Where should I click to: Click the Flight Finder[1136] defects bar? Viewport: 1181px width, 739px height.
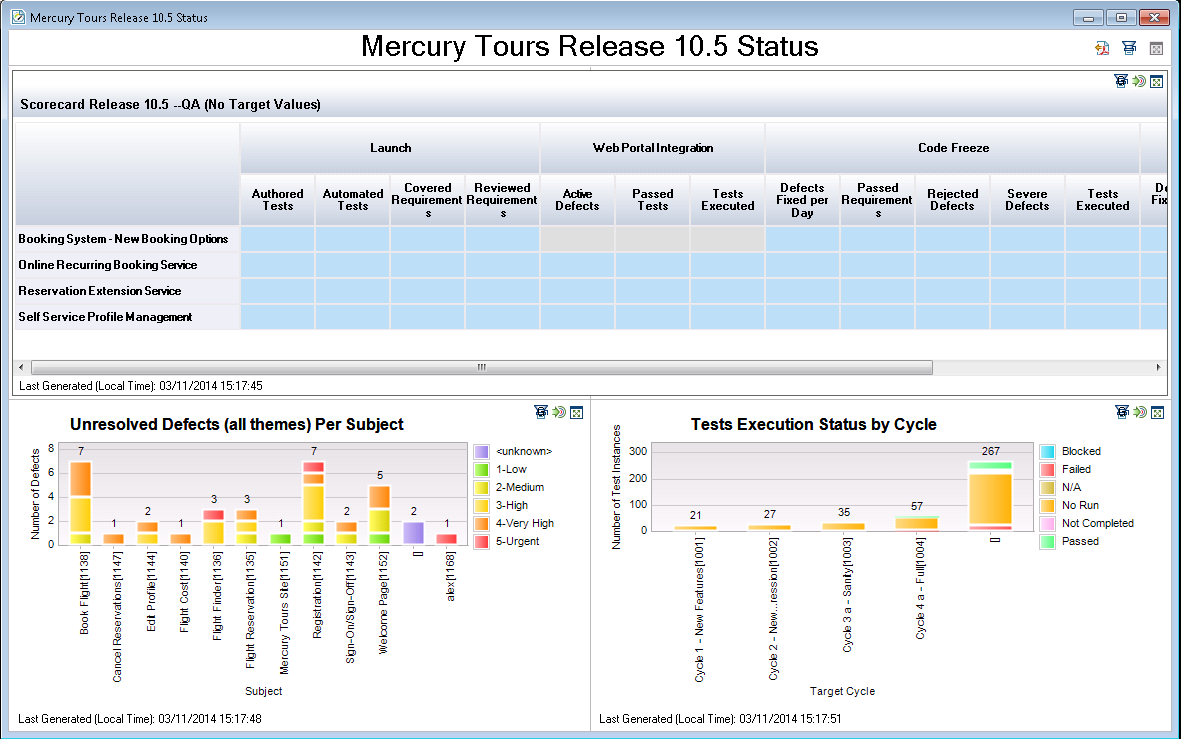(214, 527)
